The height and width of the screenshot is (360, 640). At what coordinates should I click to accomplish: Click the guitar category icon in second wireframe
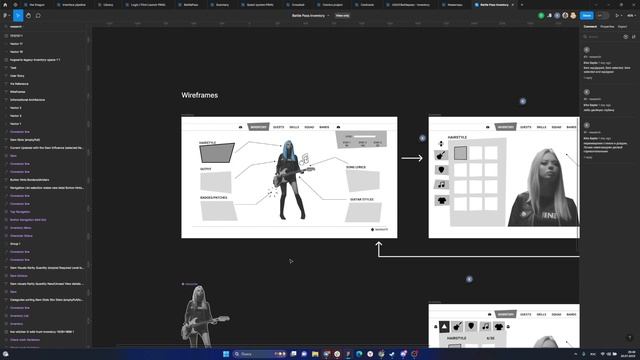point(441,155)
